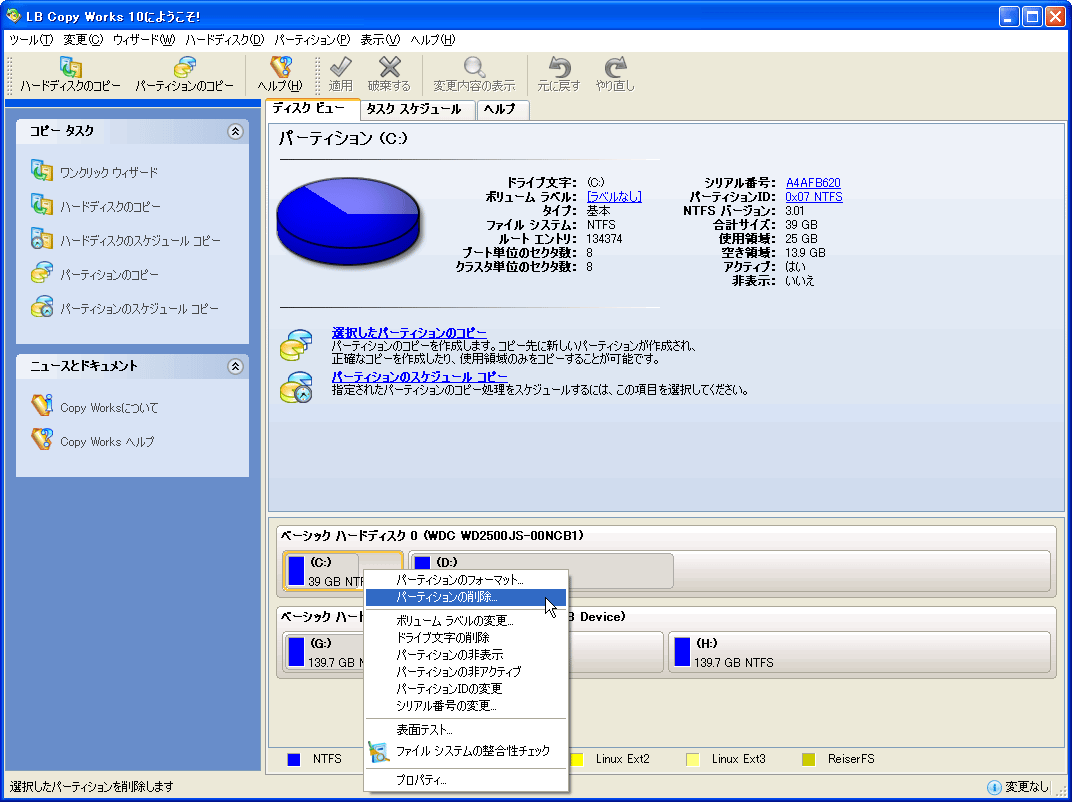
Task: Collapse the コピー タスク panel
Action: tap(235, 131)
